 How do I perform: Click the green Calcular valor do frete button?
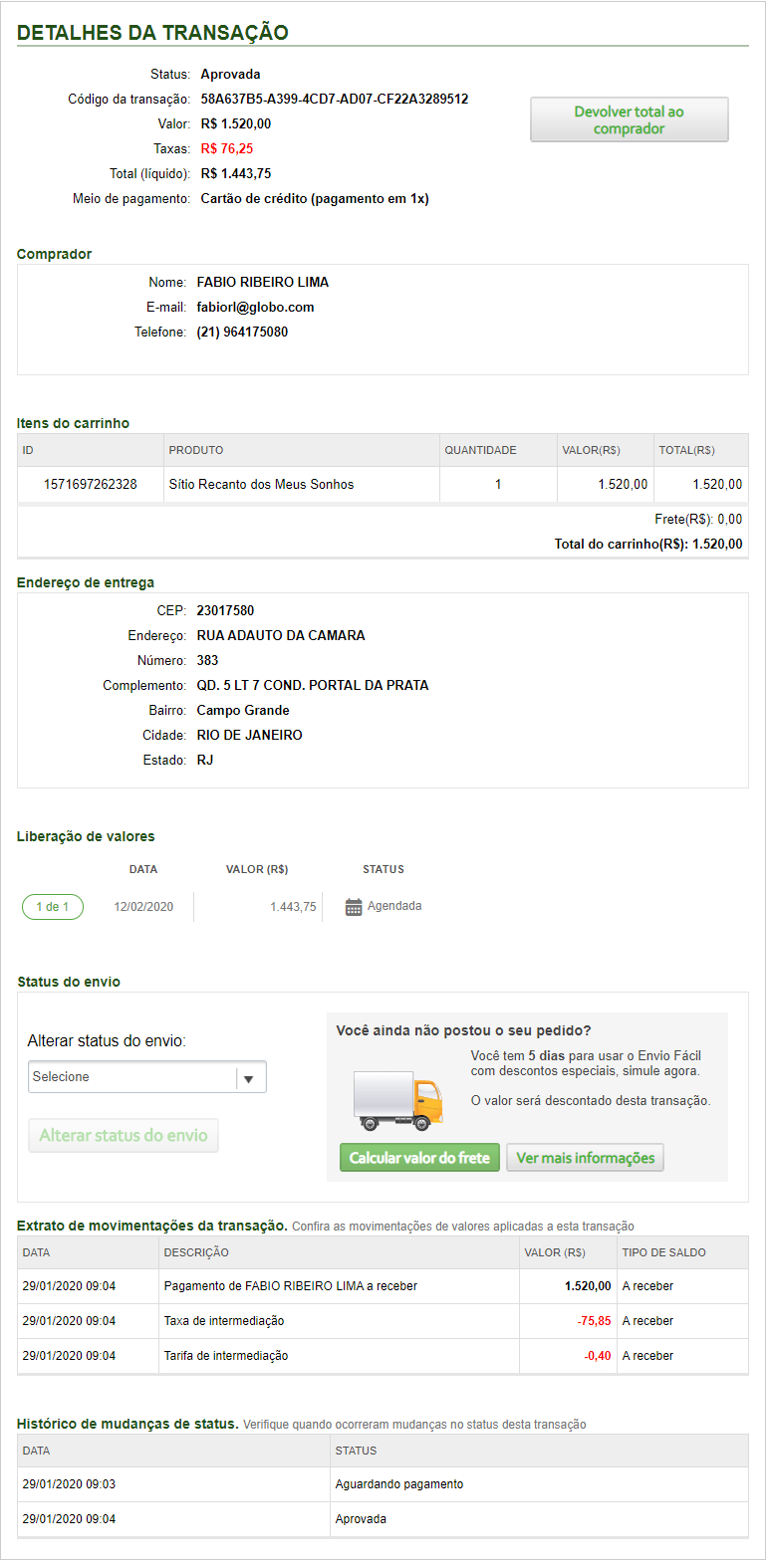pos(419,1158)
